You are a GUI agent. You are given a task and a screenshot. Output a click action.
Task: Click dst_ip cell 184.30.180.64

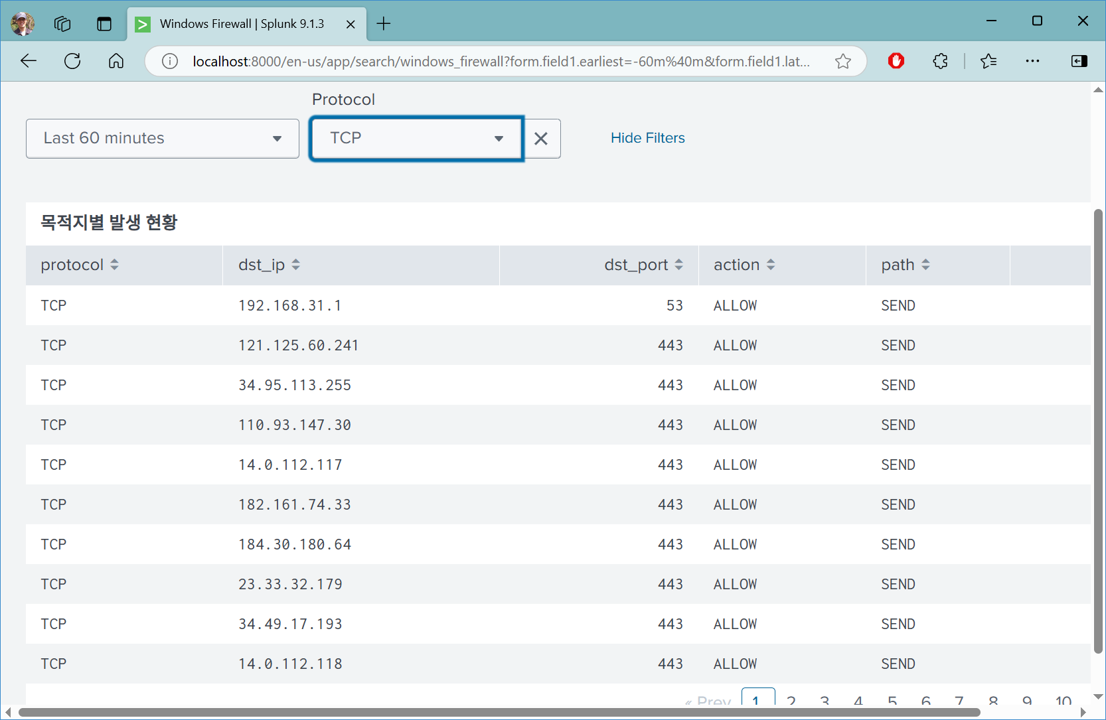(x=294, y=544)
